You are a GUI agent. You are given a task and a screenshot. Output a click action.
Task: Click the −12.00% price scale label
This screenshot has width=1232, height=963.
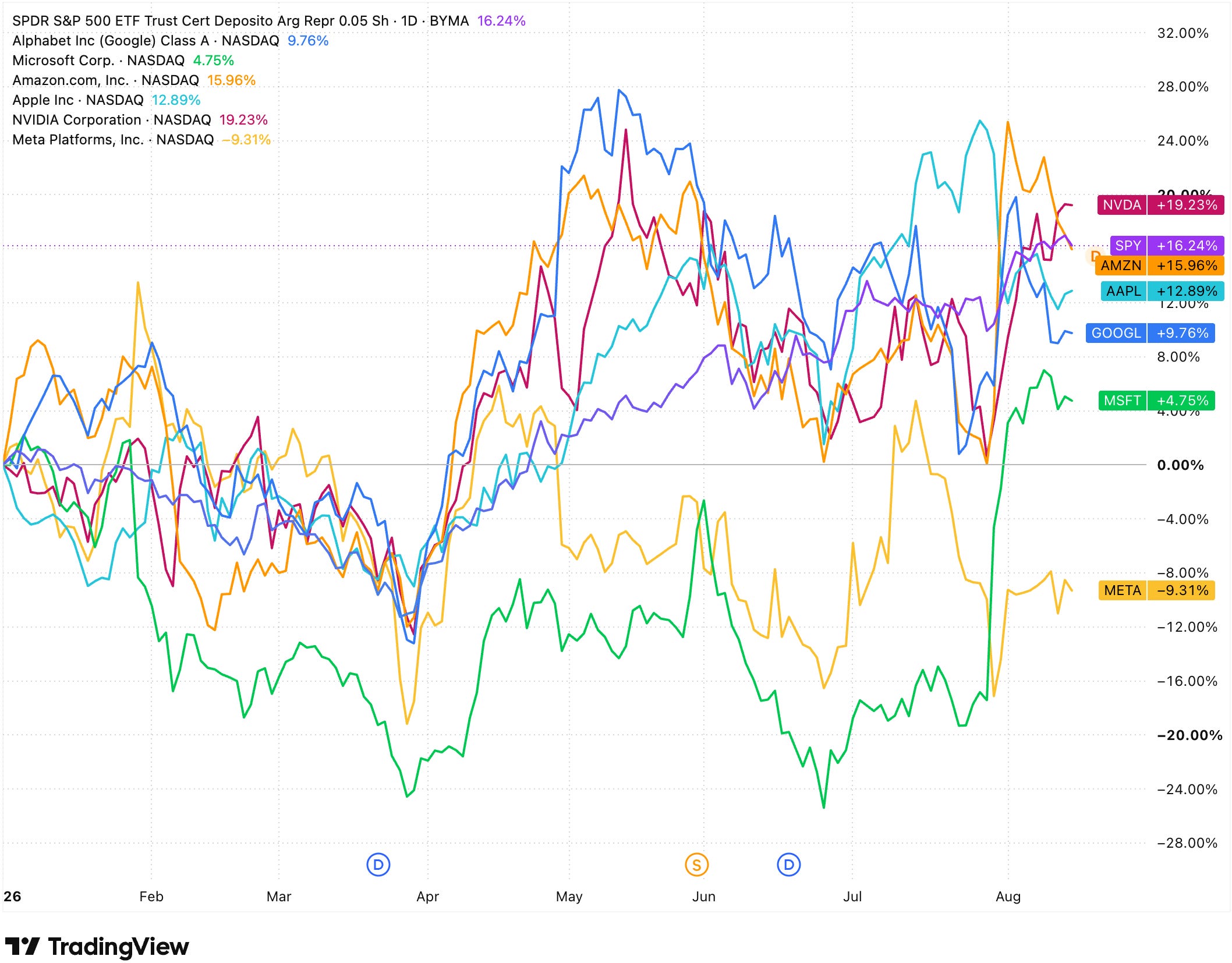pos(1187,627)
